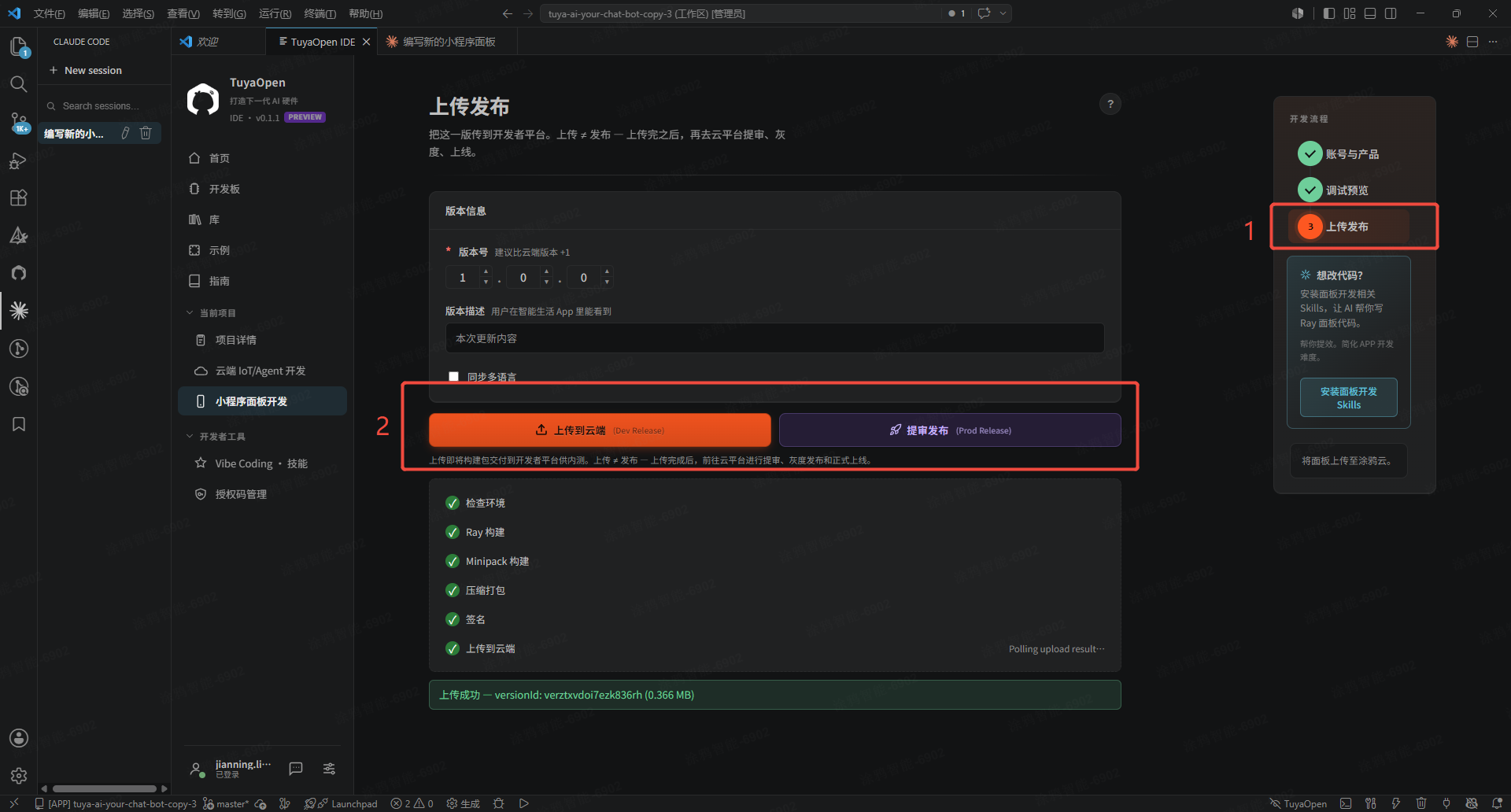This screenshot has width=1511, height=812.
Task: Open feedback chat icon next to user name
Action: [296, 768]
